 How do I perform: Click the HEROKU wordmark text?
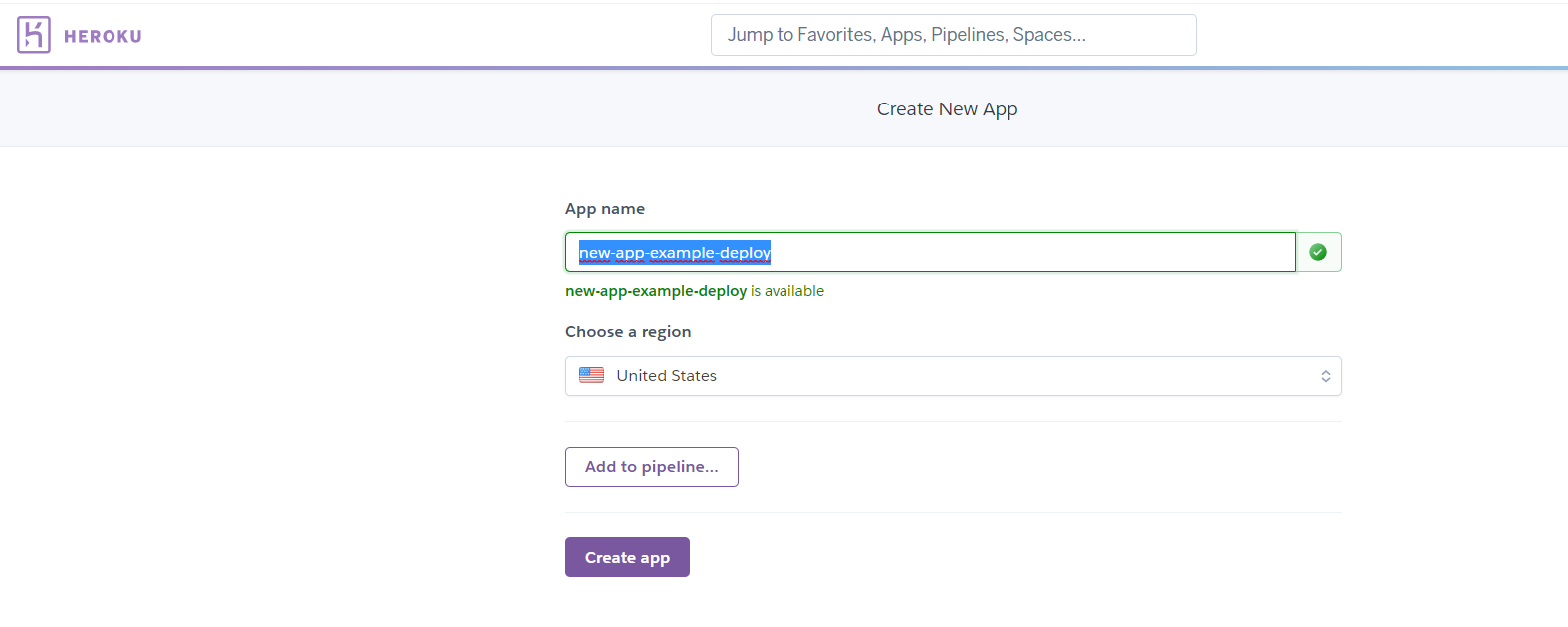click(x=103, y=37)
